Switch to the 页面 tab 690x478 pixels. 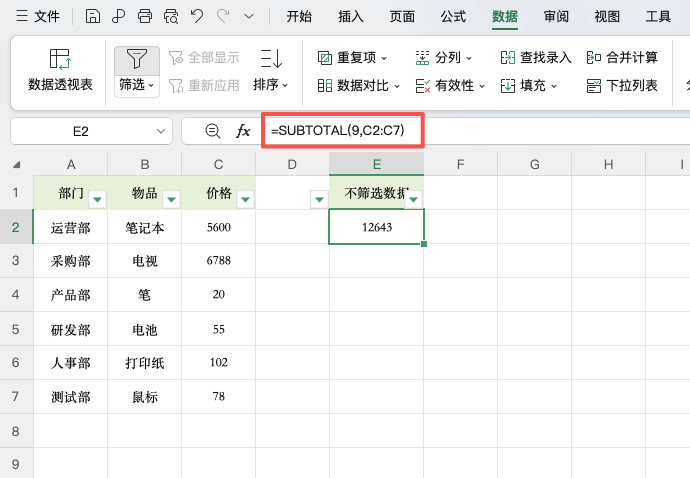[402, 17]
